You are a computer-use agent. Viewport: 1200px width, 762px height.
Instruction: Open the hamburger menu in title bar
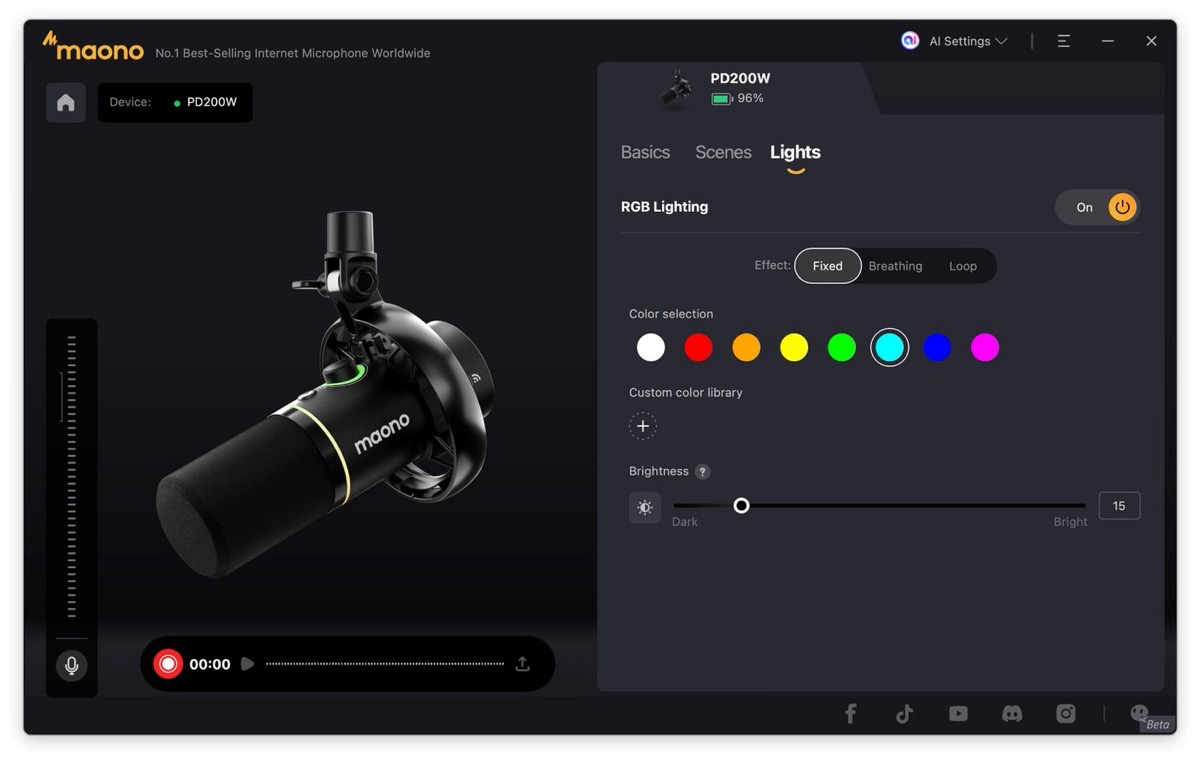[1063, 41]
